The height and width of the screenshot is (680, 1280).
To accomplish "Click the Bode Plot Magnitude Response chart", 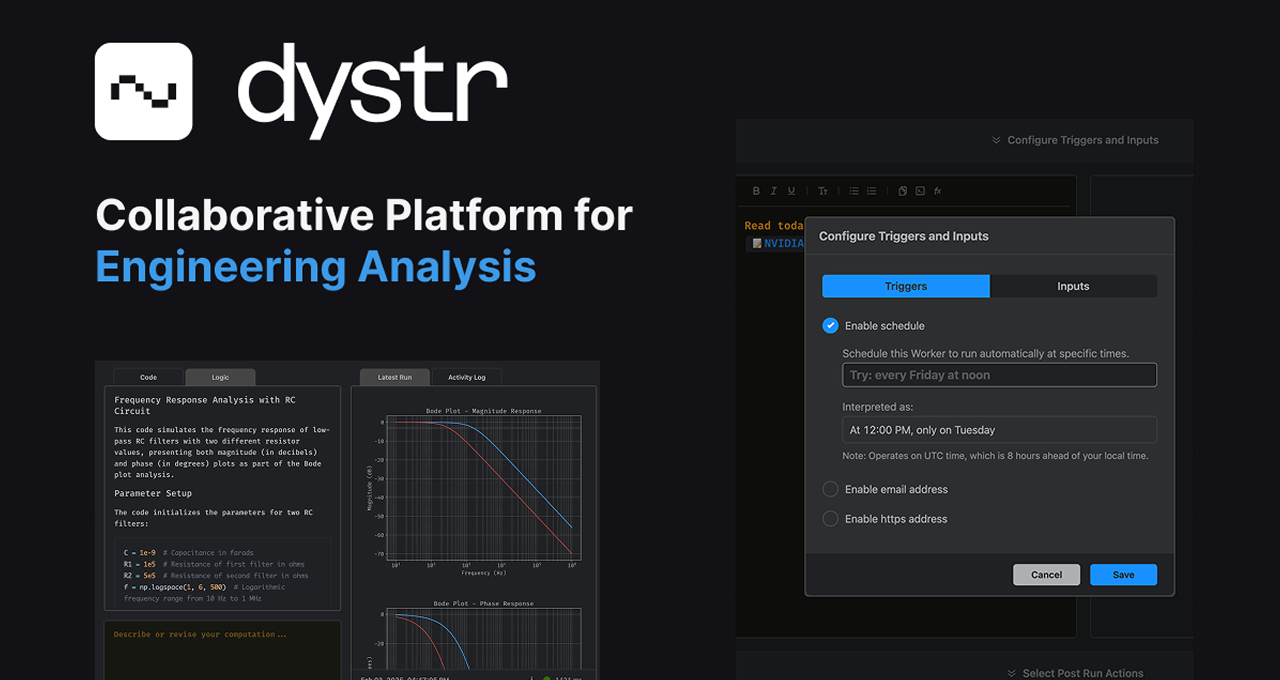I will [475, 492].
